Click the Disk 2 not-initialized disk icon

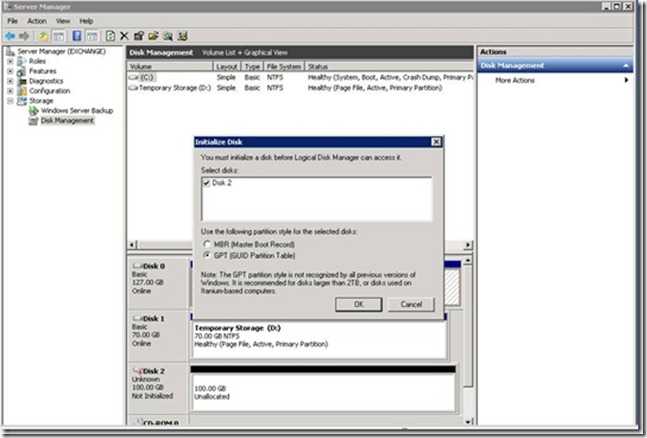pos(137,371)
